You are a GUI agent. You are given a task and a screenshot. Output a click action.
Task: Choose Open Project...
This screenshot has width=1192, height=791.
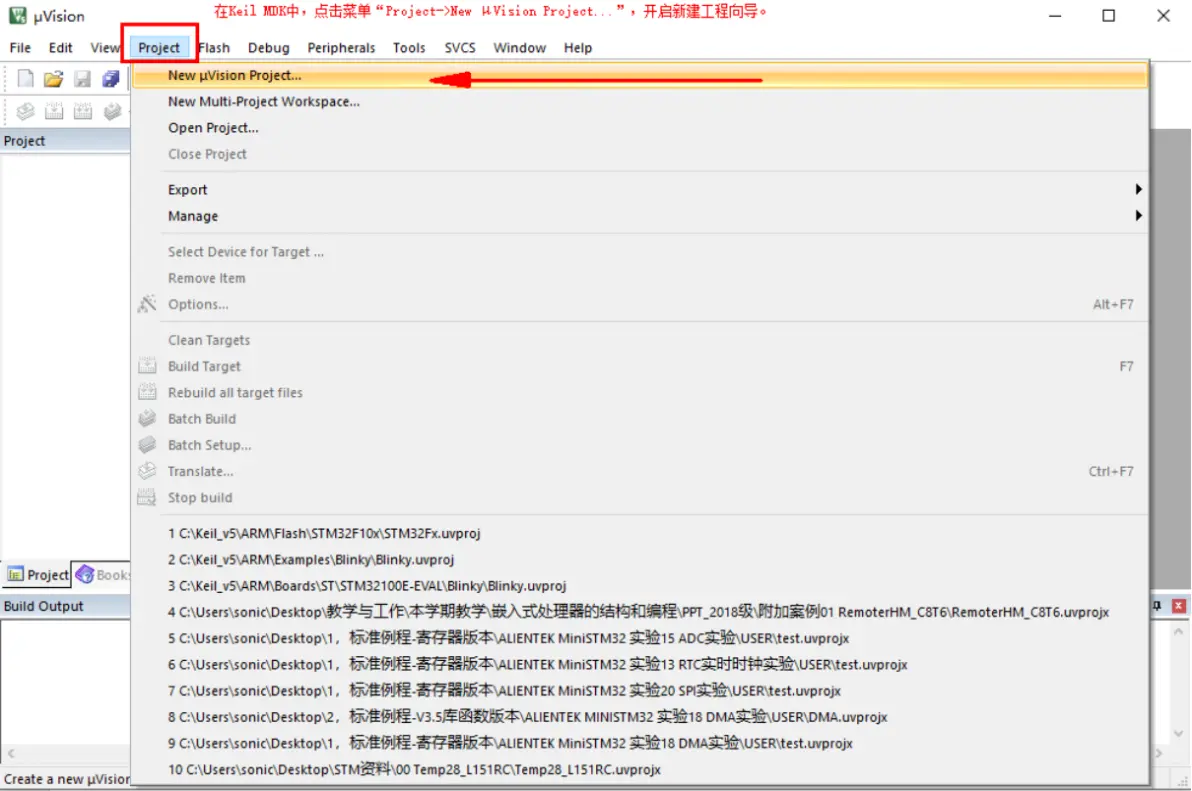(639, 128)
